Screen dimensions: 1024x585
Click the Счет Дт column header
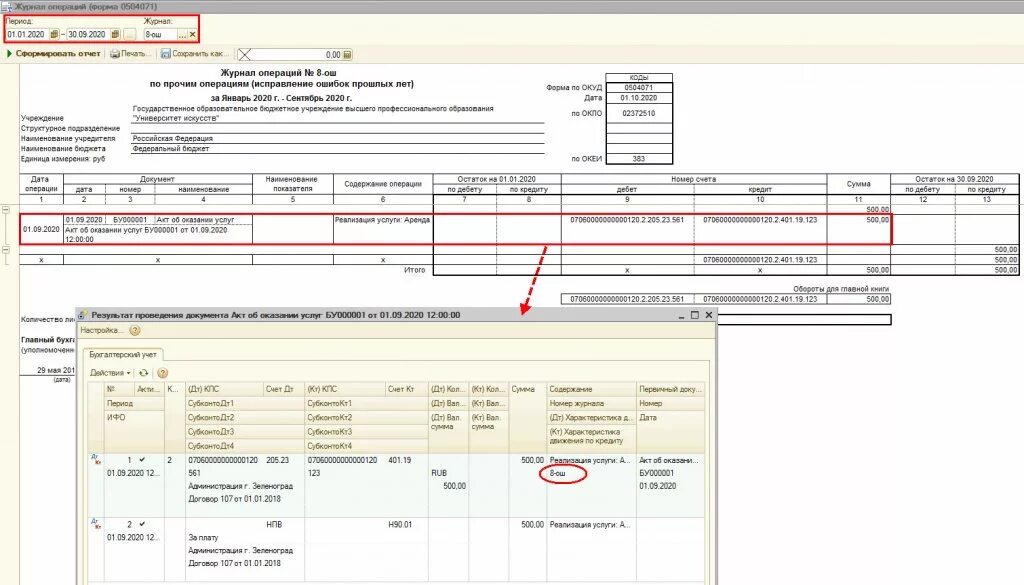click(x=283, y=389)
